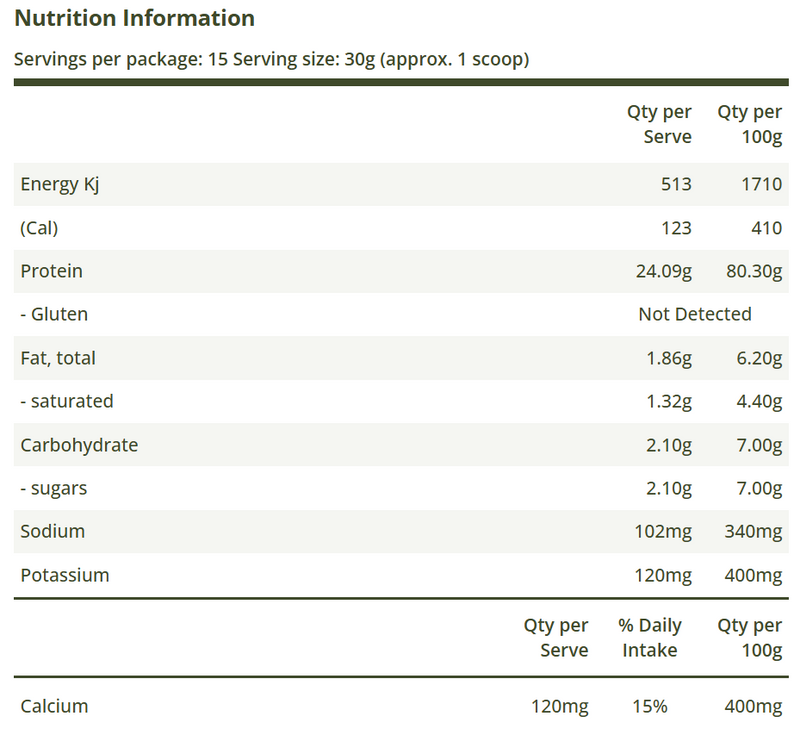Click the Not Detected gluten value
This screenshot has height=735, width=800.
click(694, 314)
